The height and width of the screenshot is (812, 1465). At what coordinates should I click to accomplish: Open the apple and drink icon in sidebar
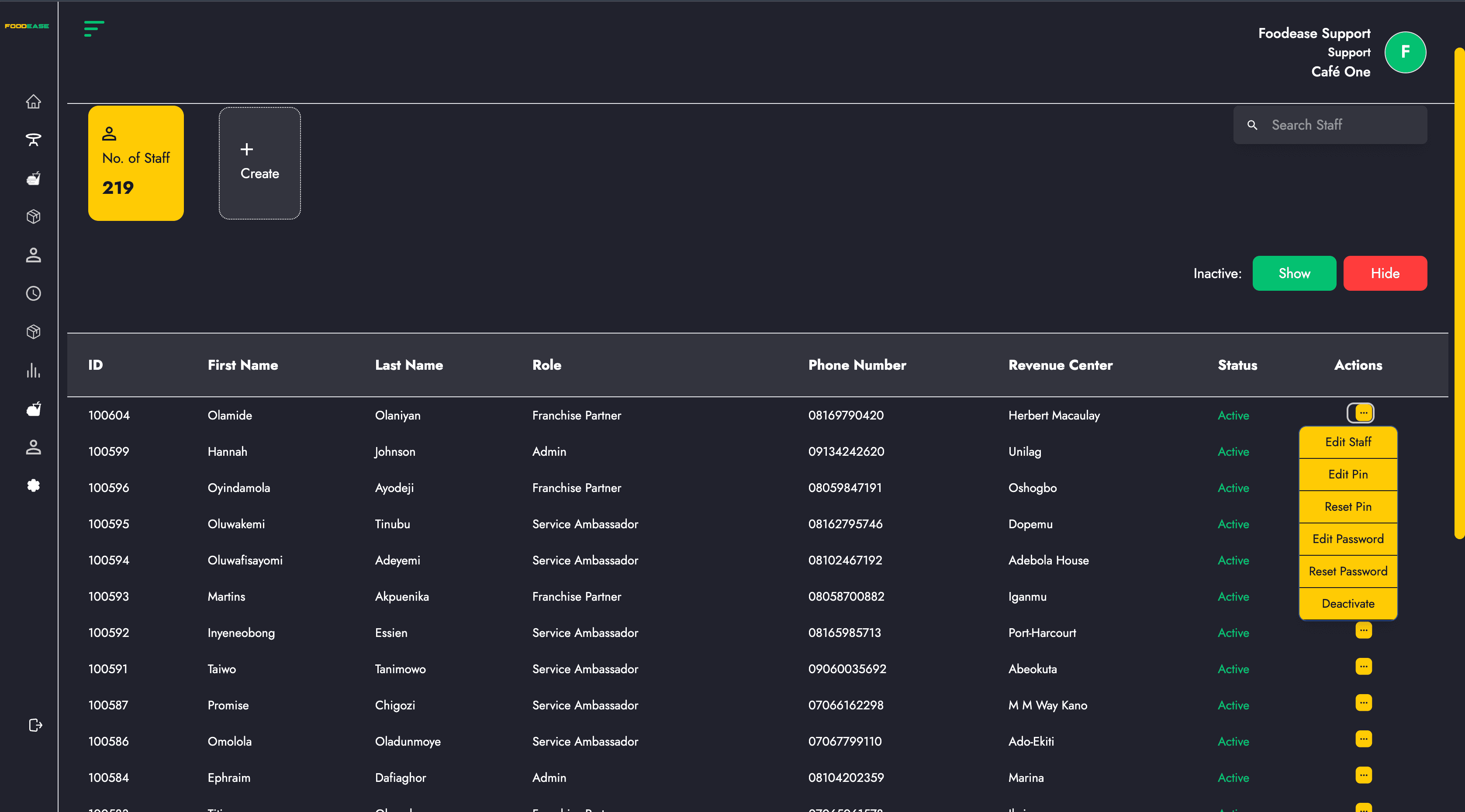click(x=34, y=409)
